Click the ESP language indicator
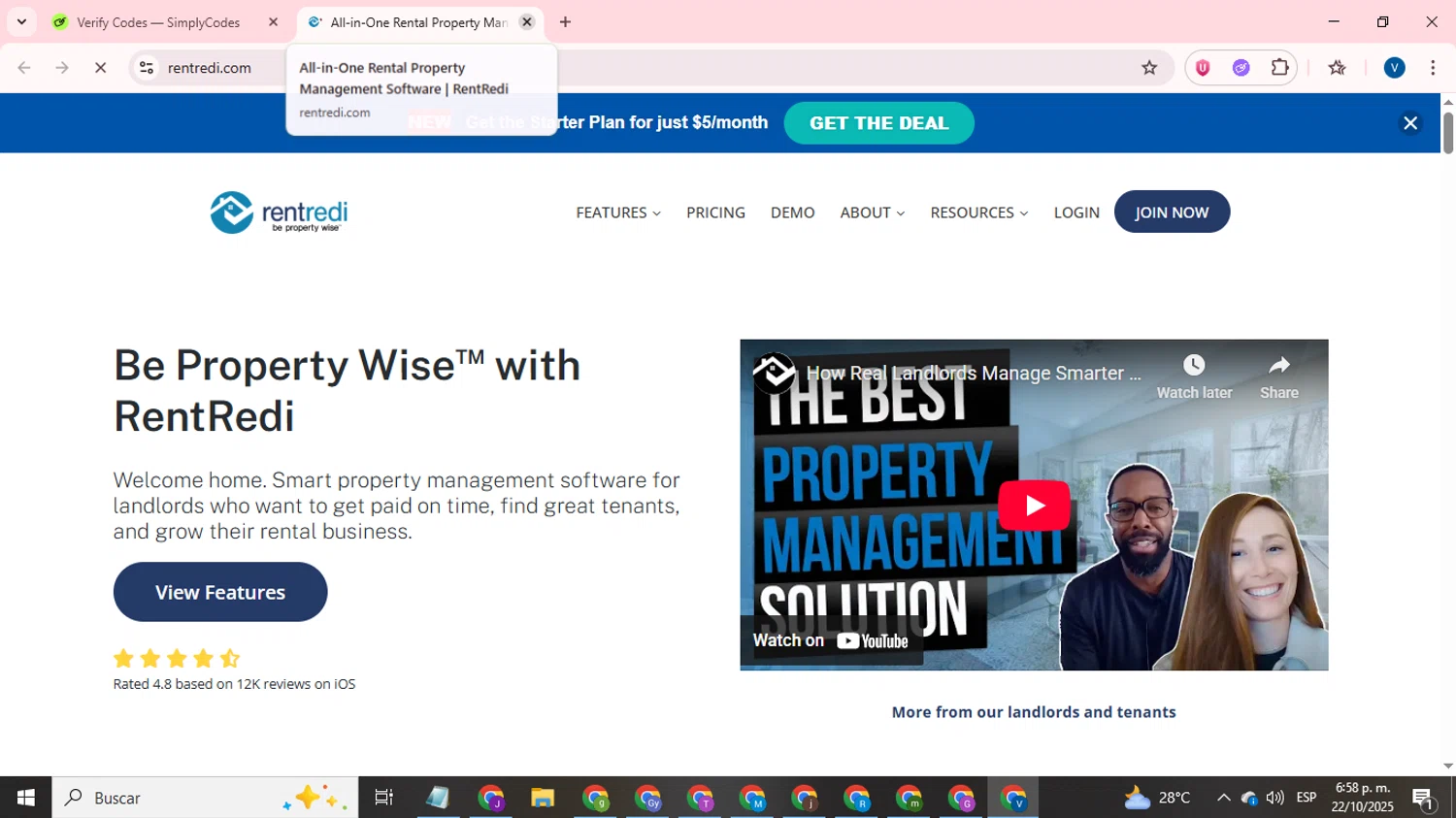The width and height of the screenshot is (1456, 818). click(x=1307, y=798)
